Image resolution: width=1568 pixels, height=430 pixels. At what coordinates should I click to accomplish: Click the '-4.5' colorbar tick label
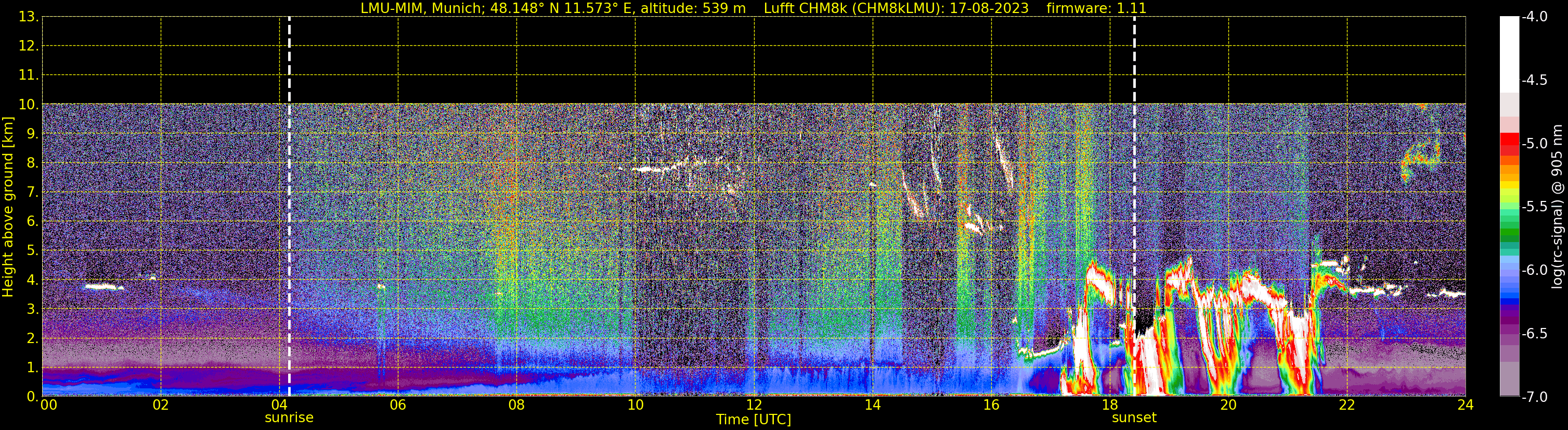(1534, 80)
